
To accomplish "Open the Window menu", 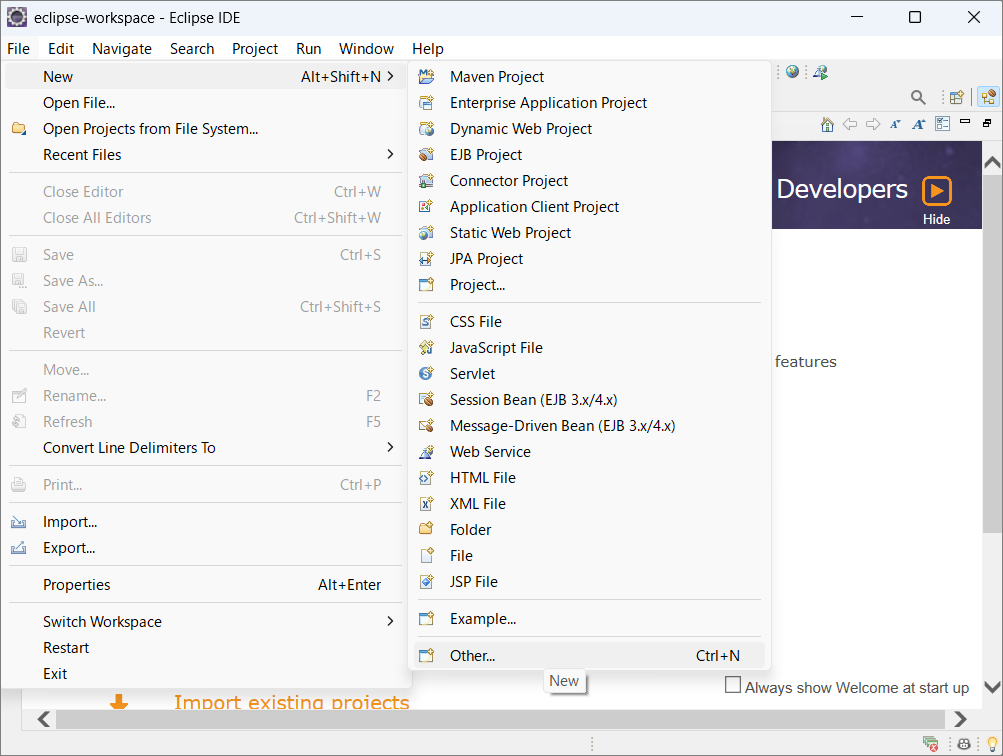I will (x=366, y=49).
